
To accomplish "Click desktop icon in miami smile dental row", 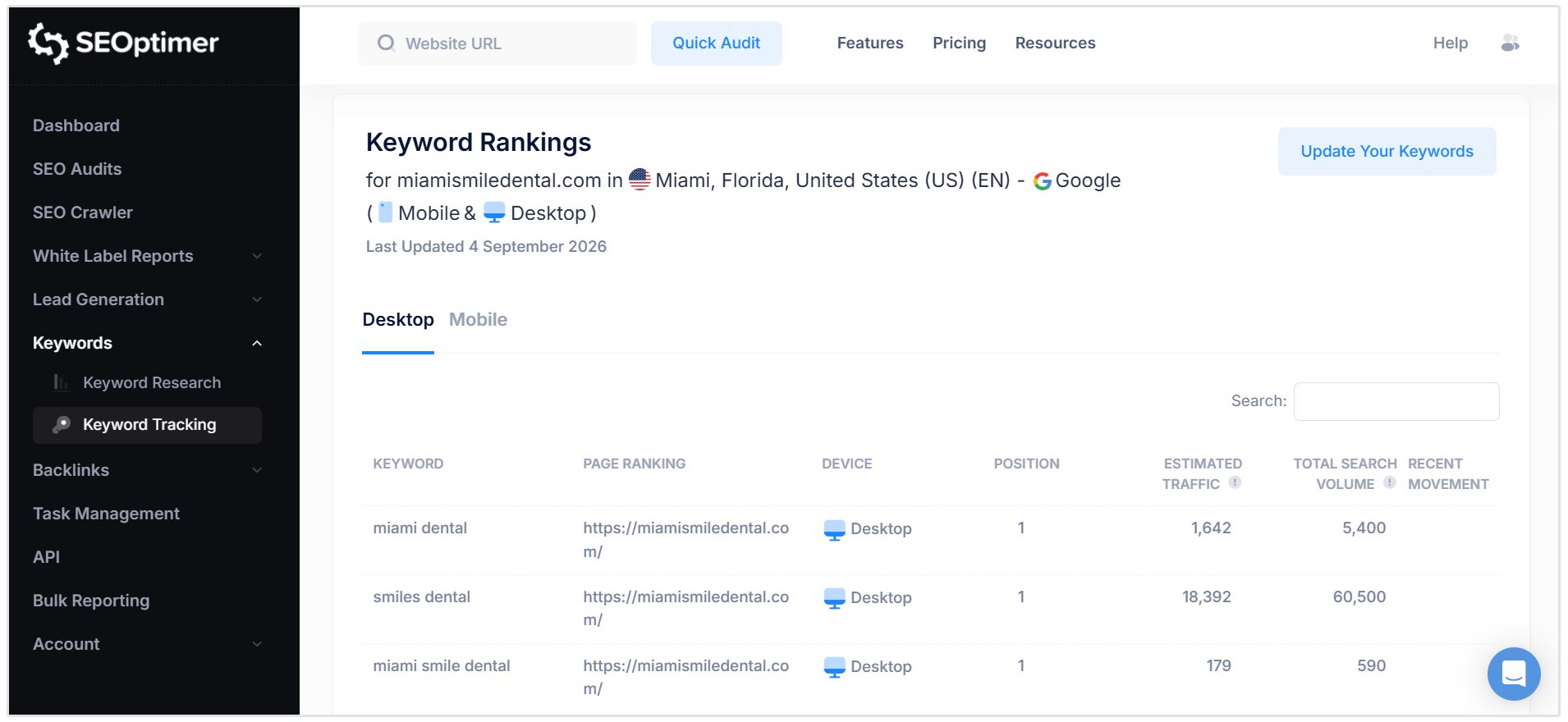I will point(834,667).
